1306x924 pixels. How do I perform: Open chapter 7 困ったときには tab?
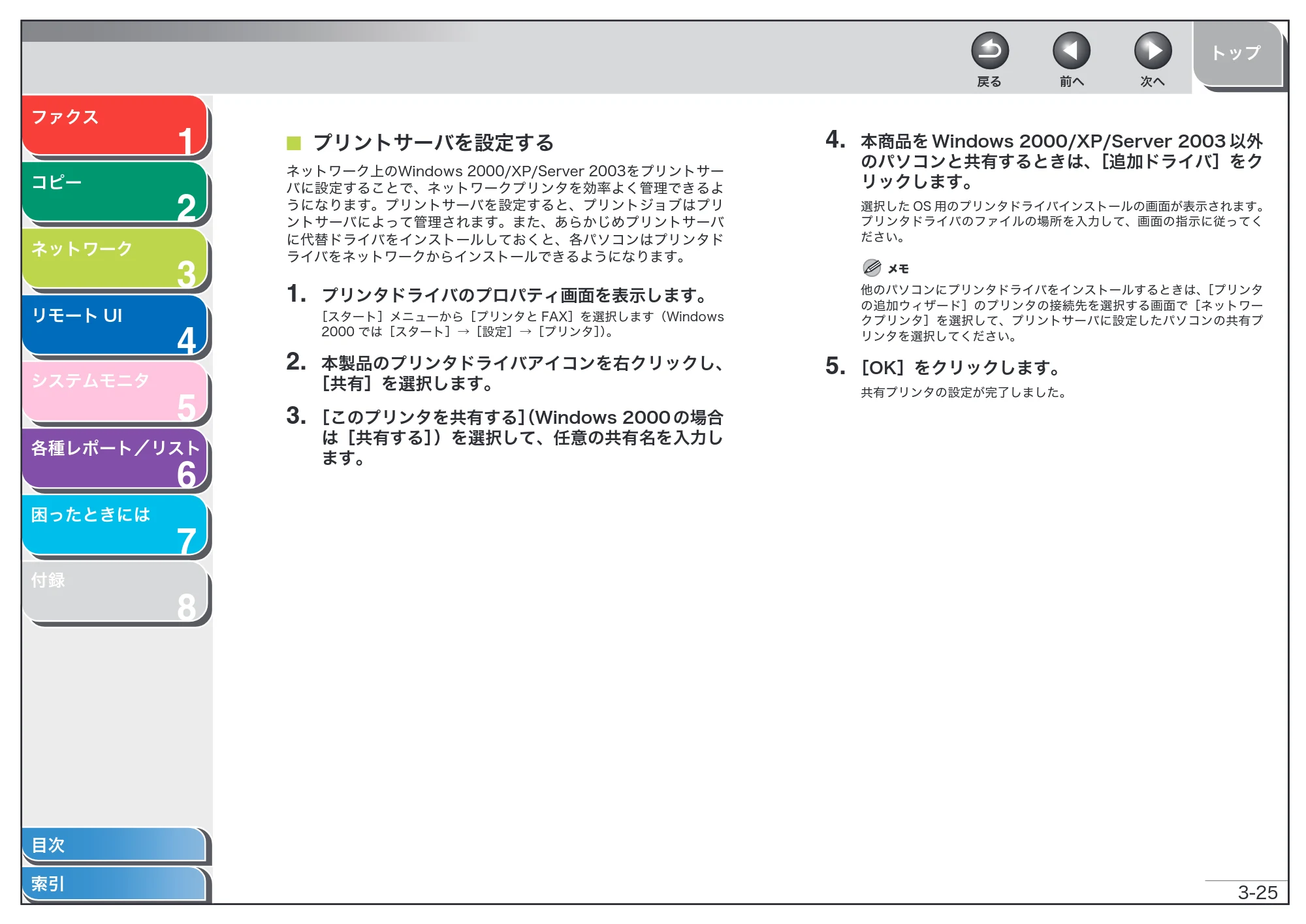pos(115,525)
